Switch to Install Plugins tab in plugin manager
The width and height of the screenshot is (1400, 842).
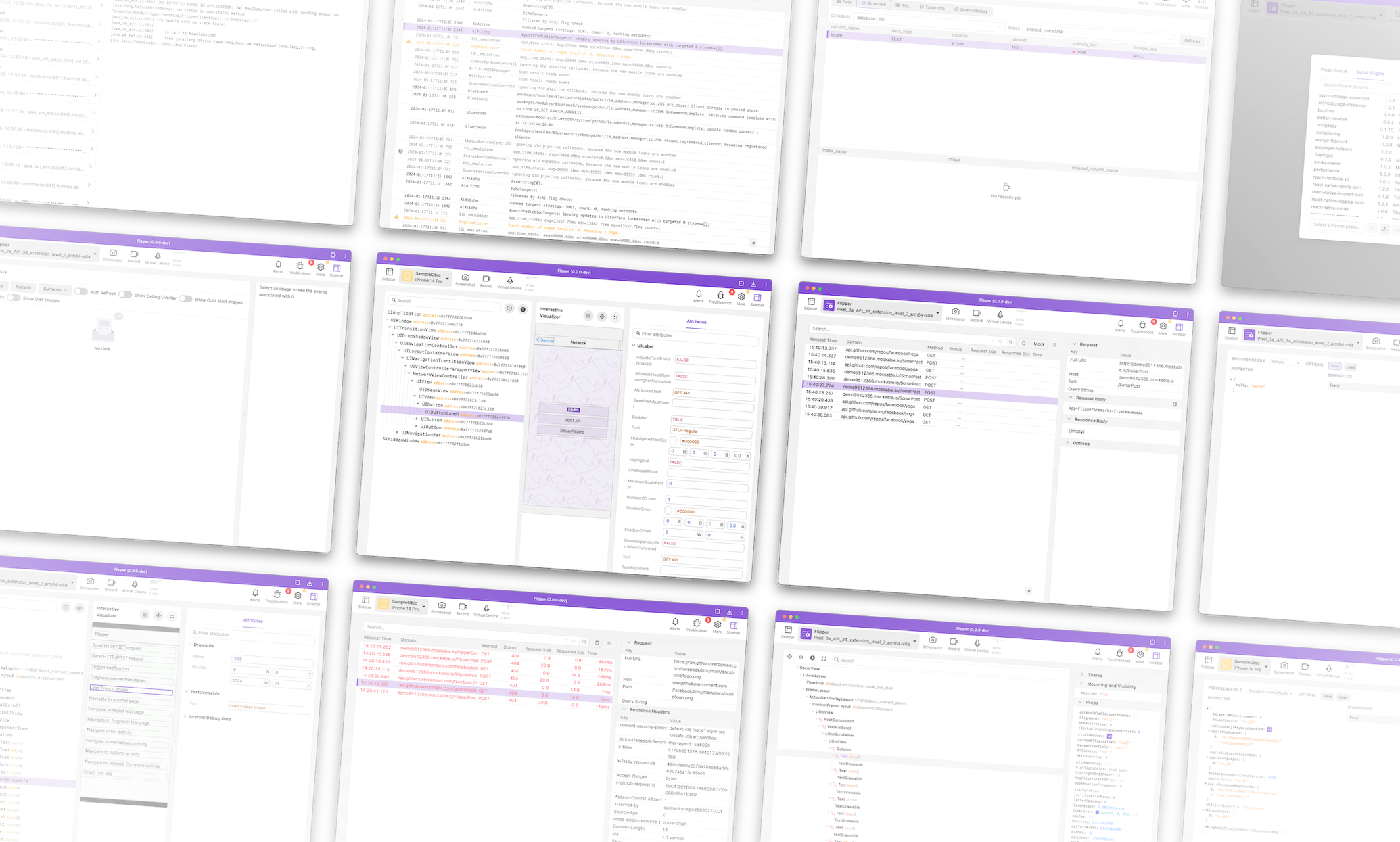click(1370, 72)
